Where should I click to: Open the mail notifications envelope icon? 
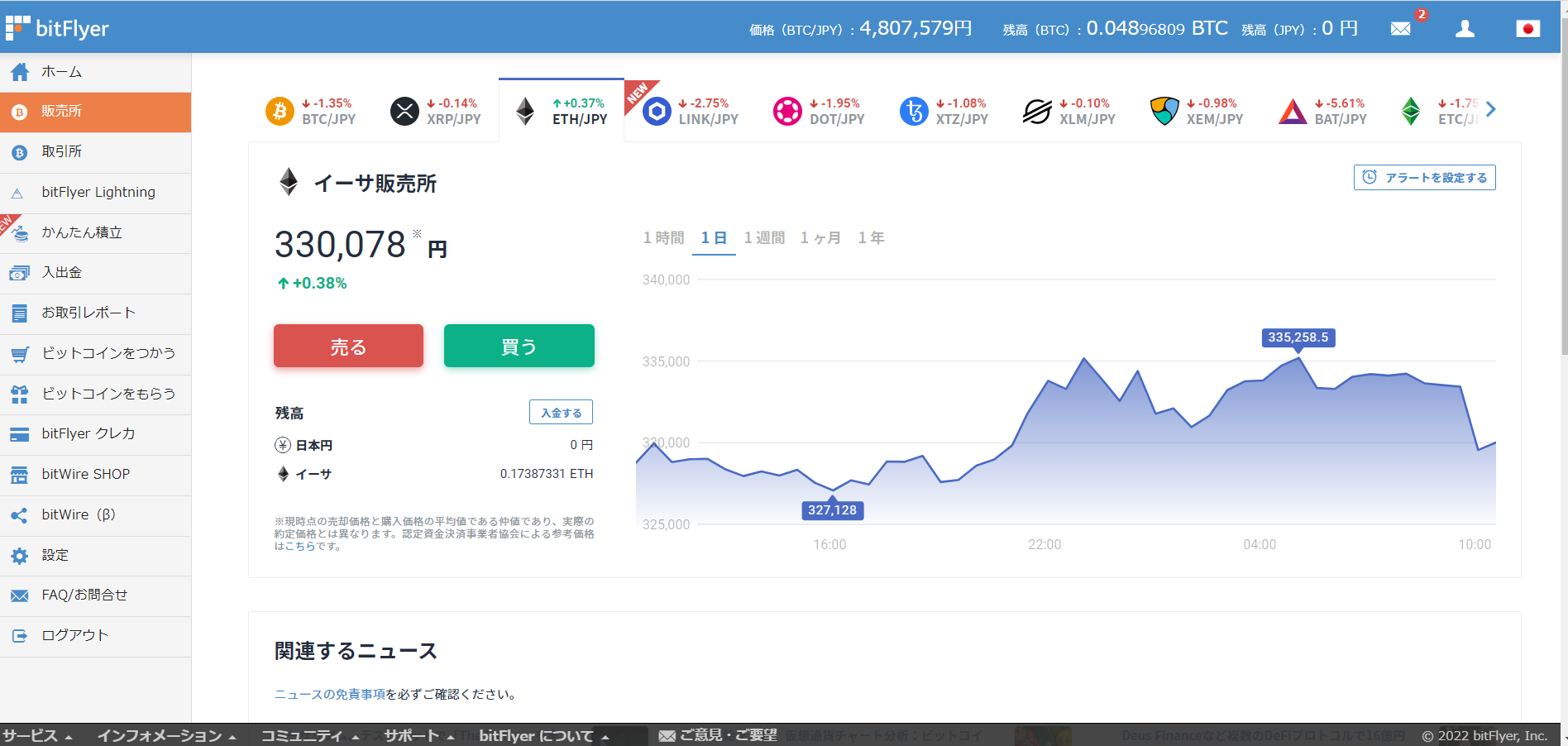pos(1400,29)
